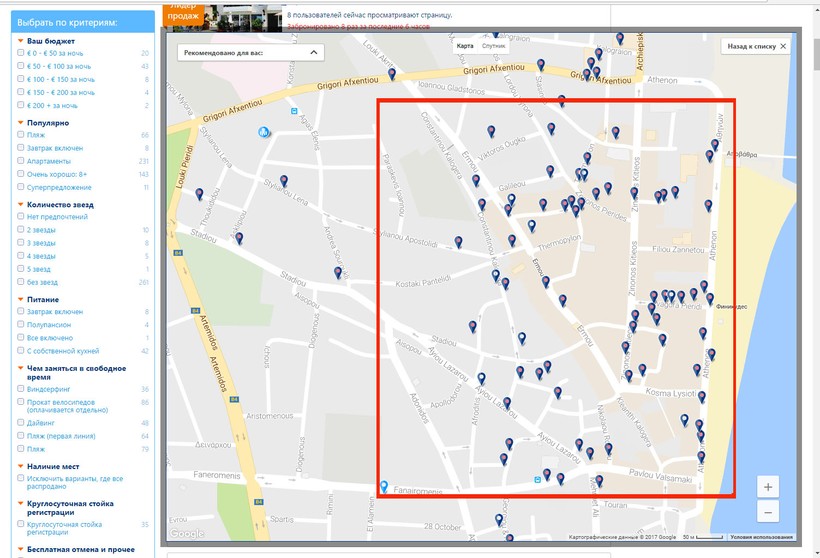Collapse the Ваш бюджет filter section
Screen dimensions: 820x558
point(20,40)
